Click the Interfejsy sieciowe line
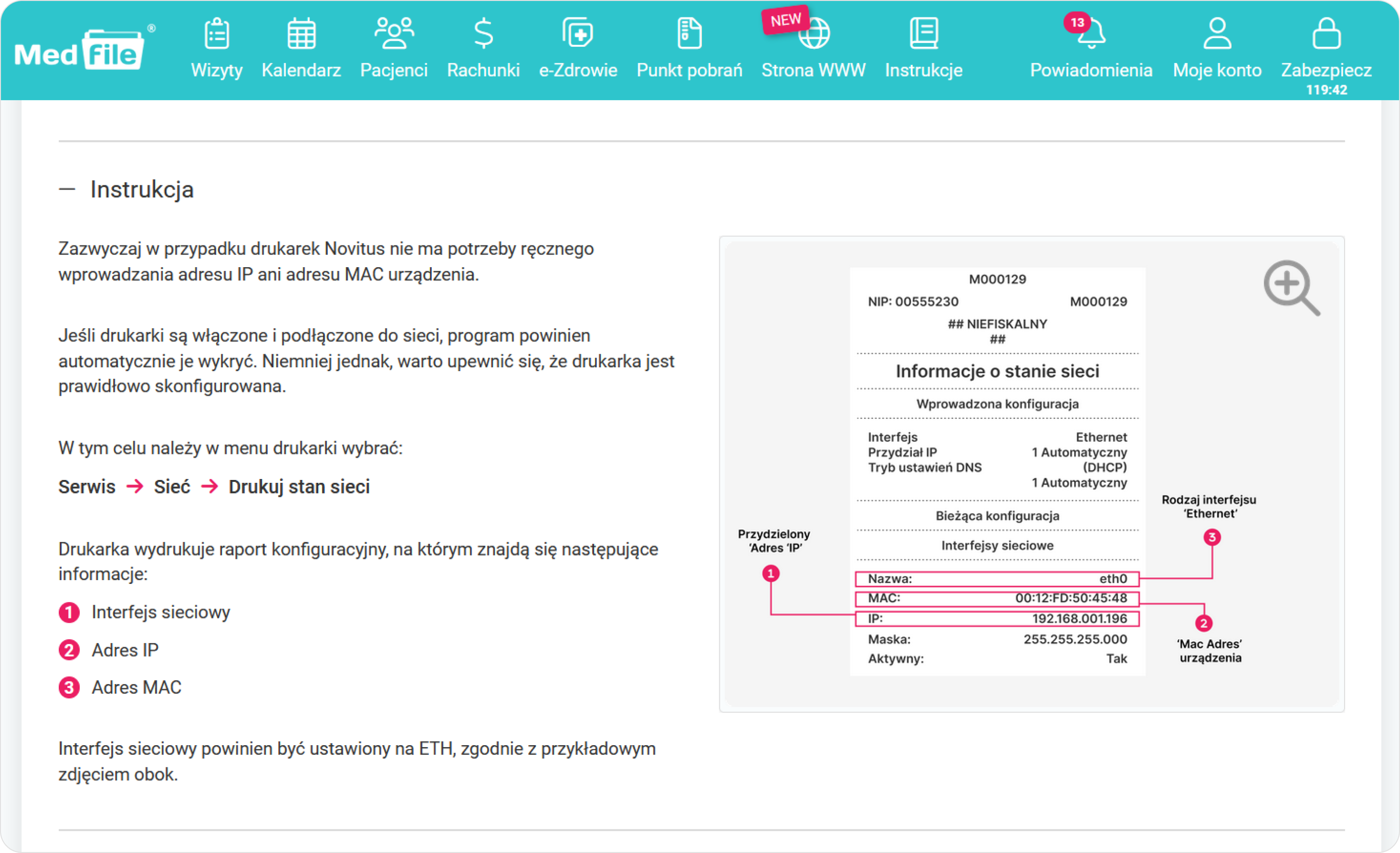The width and height of the screenshot is (1400, 853). pyautogui.click(x=997, y=545)
